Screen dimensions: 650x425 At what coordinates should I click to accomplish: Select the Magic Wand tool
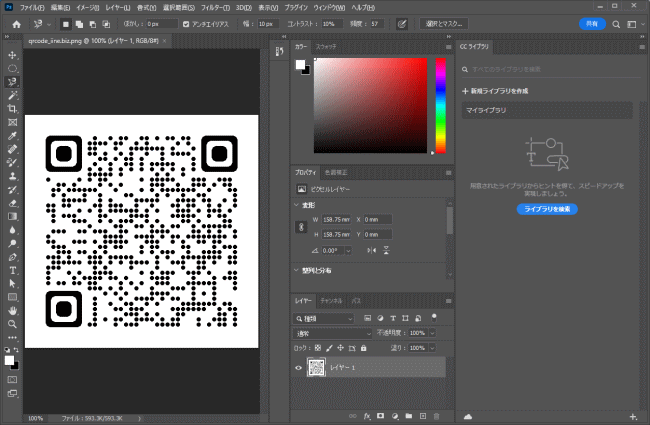click(x=12, y=95)
